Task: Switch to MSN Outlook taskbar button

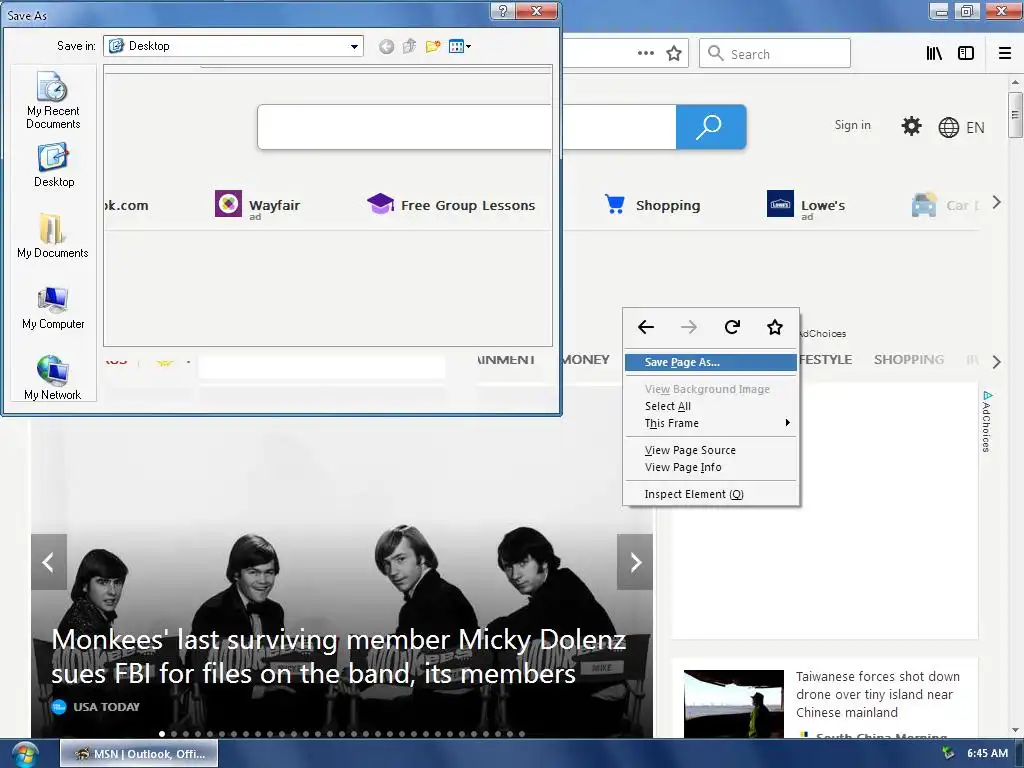Action: click(x=139, y=754)
